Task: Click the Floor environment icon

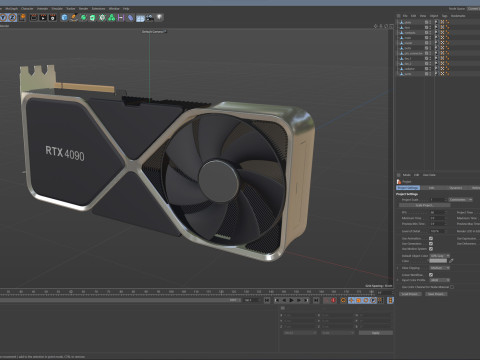Action: [x=140, y=17]
